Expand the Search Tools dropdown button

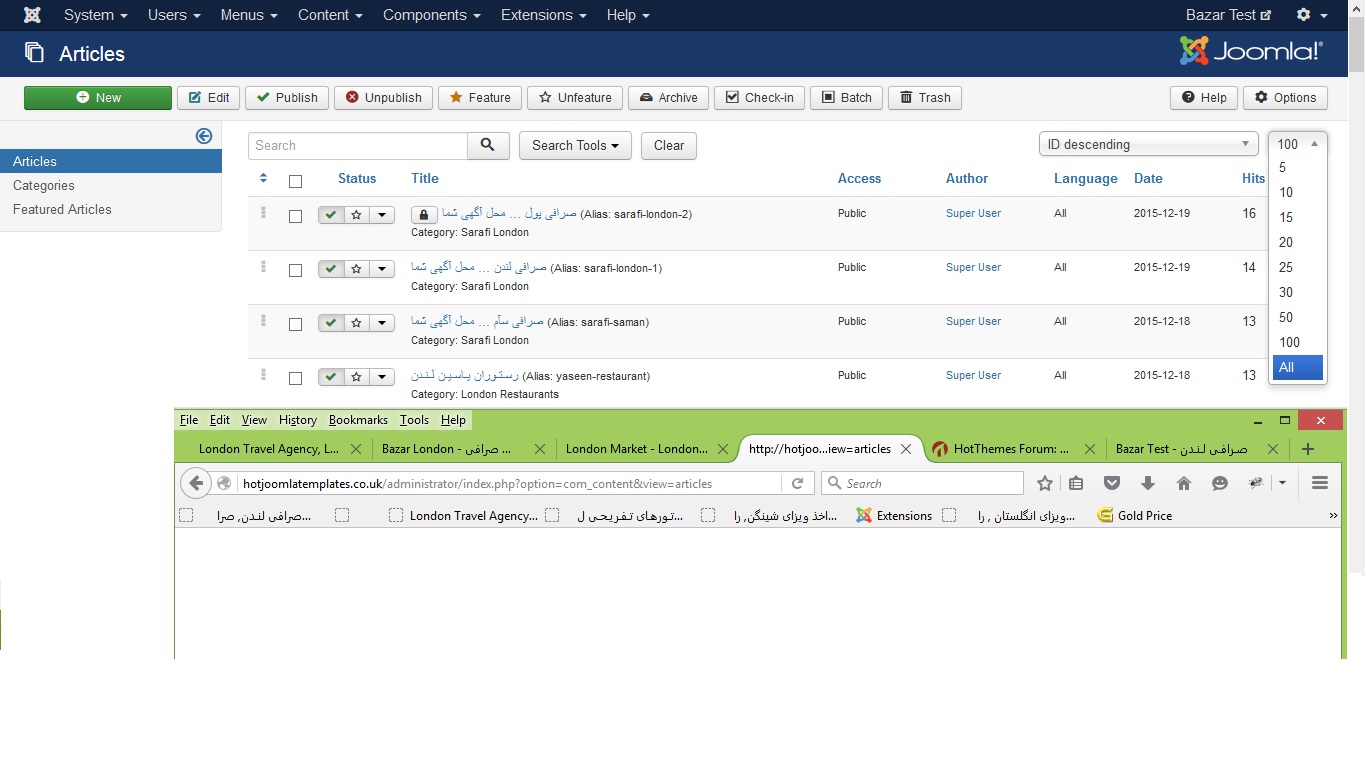coord(575,145)
